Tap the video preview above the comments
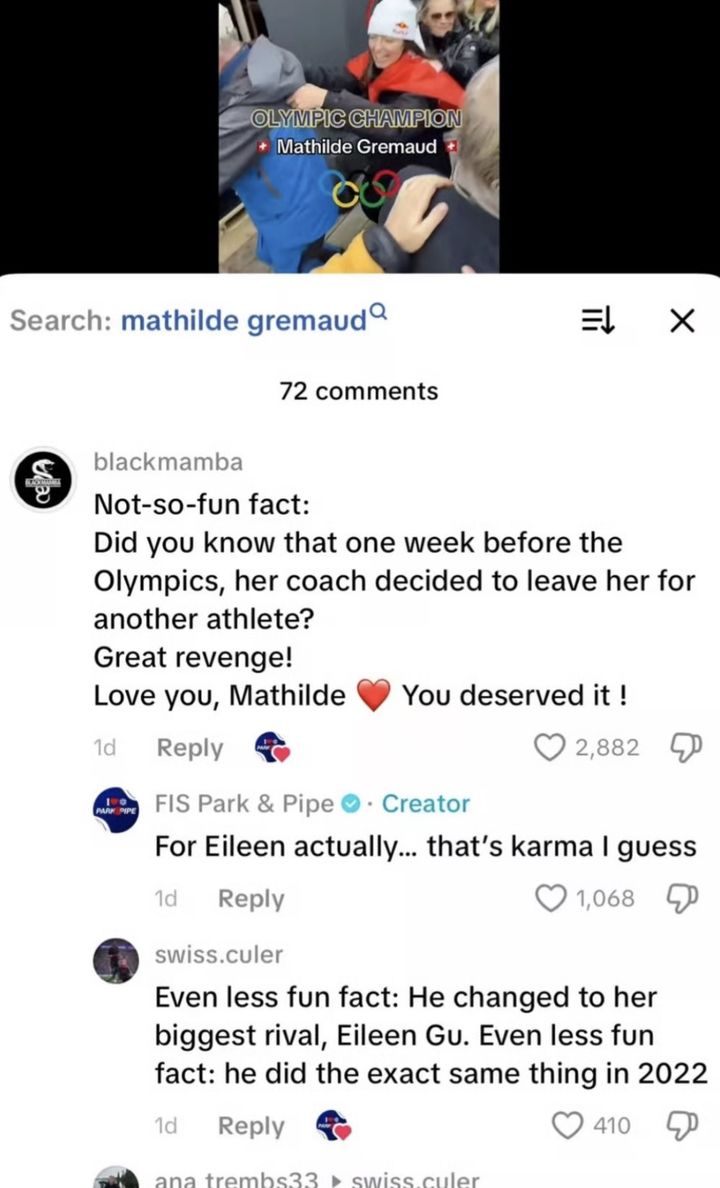Image resolution: width=720 pixels, height=1188 pixels. coord(359,136)
